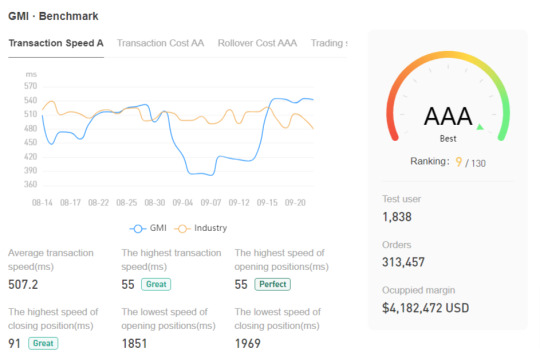The width and height of the screenshot is (540, 360).
Task: Click the occupied margin amount $4,182,472 USD
Action: pyautogui.click(x=426, y=308)
